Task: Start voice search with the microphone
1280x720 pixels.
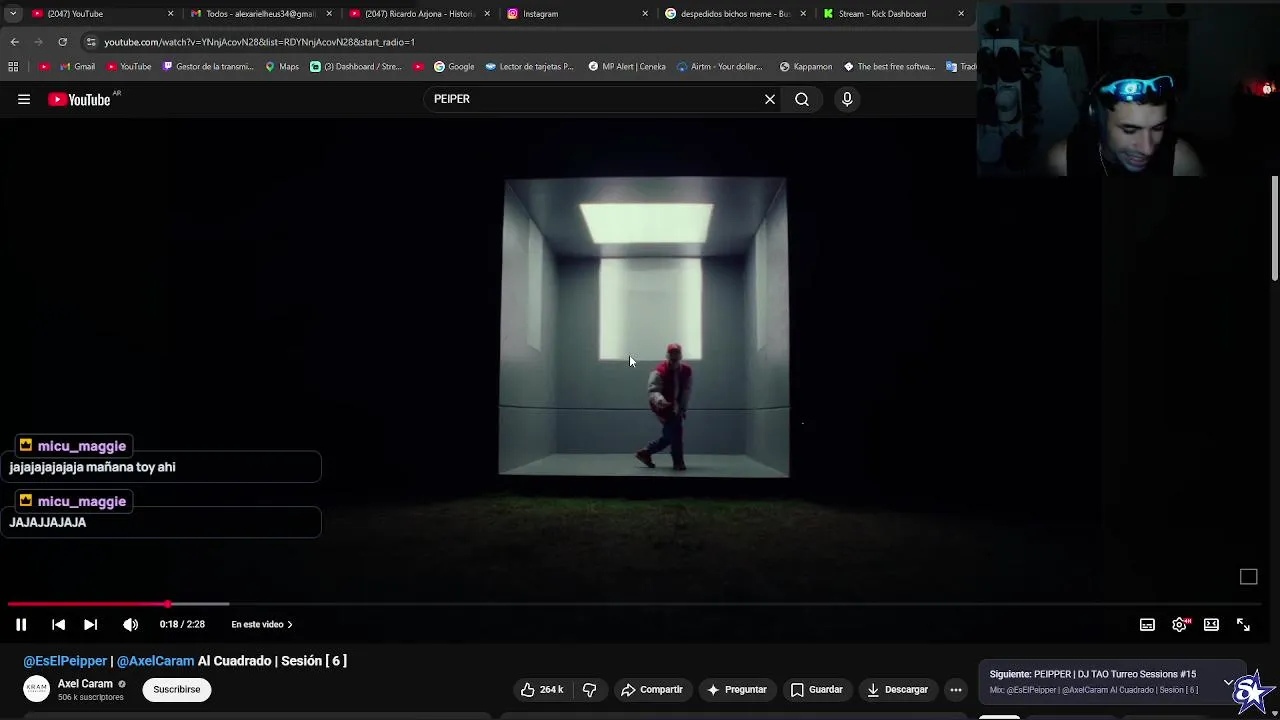Action: click(x=847, y=99)
